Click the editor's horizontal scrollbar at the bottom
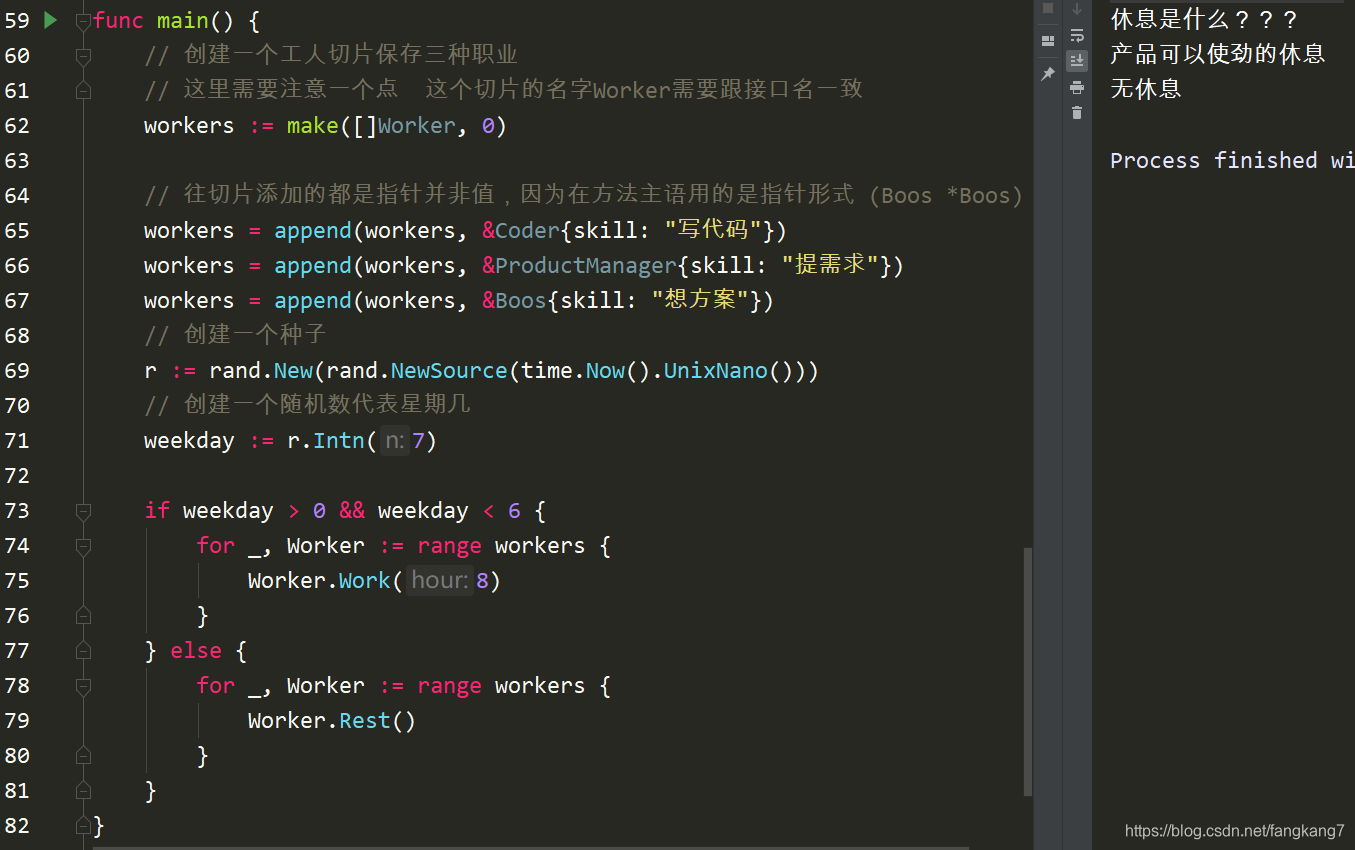The height and width of the screenshot is (850, 1355). point(530,847)
